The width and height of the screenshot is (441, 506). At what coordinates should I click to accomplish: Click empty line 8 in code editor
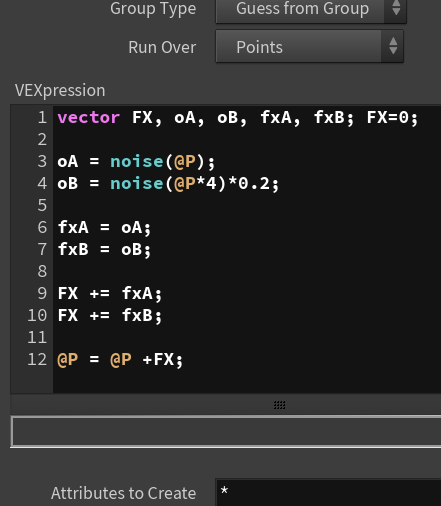tap(247, 271)
